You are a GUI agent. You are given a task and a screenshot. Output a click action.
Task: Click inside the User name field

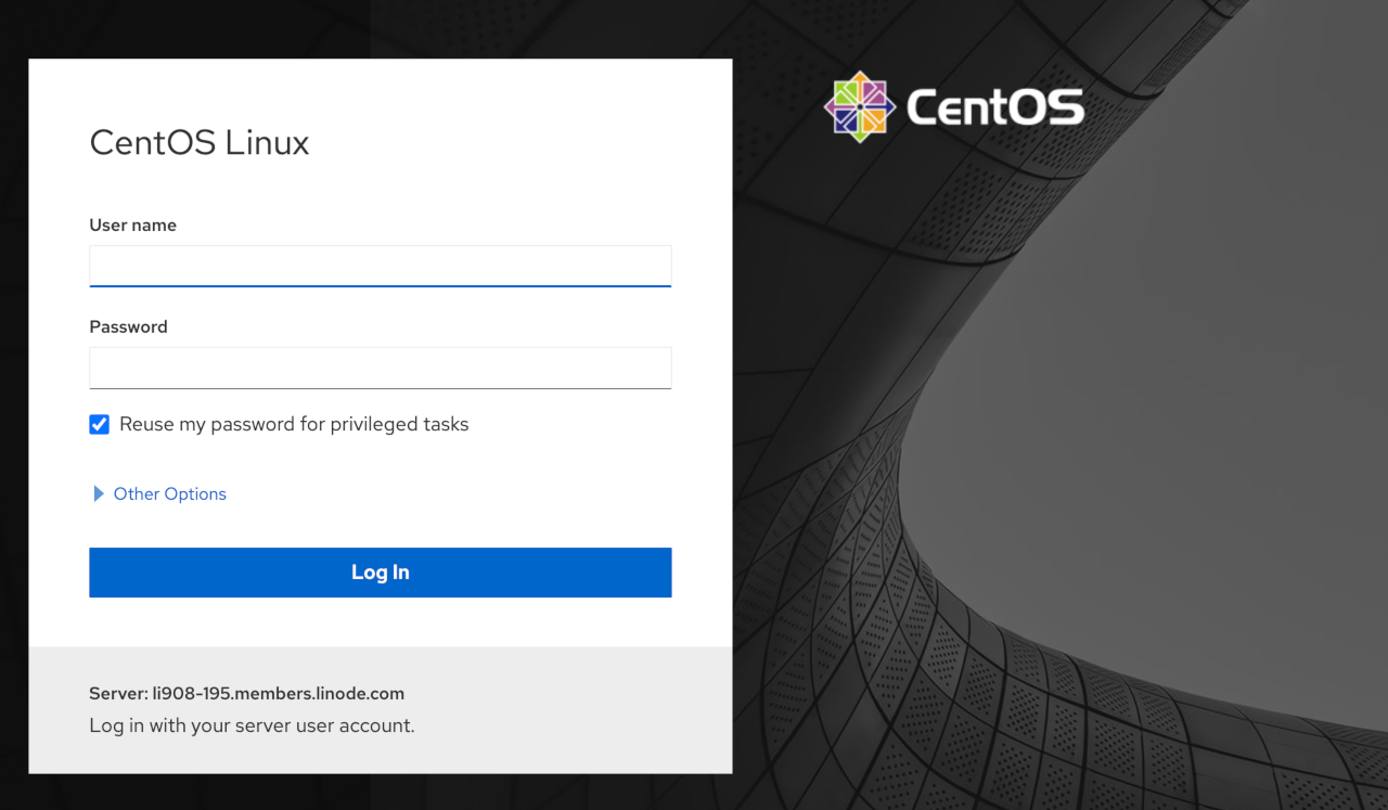pyautogui.click(x=380, y=265)
